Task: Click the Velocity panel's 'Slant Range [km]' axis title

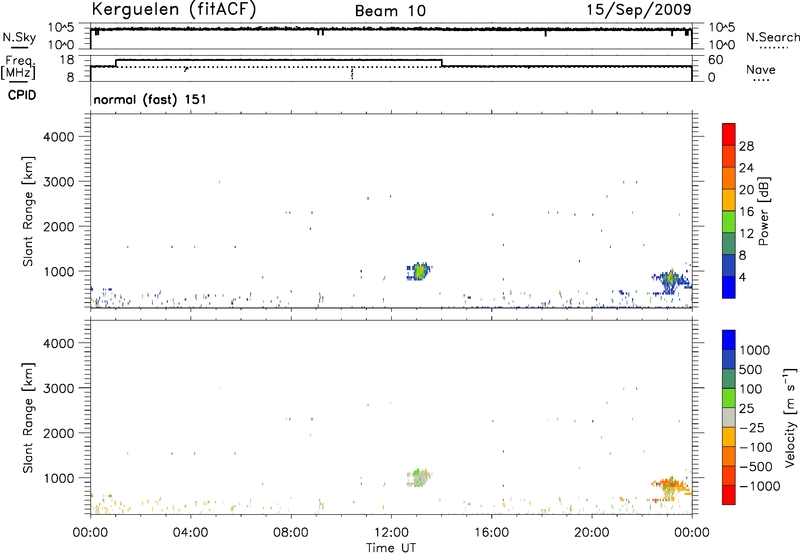Action: click(28, 418)
